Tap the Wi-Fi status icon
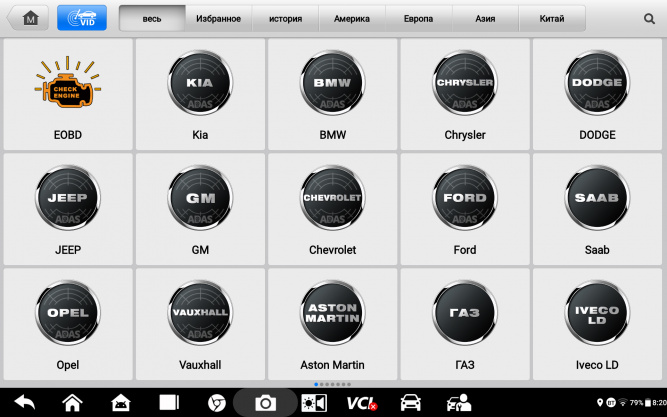Image resolution: width=667 pixels, height=417 pixels. click(x=623, y=403)
